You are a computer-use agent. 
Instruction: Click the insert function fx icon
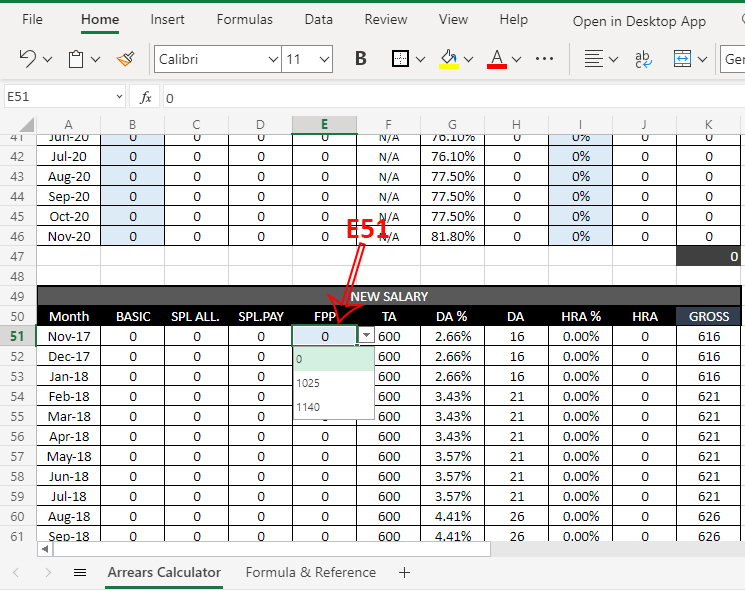145,97
